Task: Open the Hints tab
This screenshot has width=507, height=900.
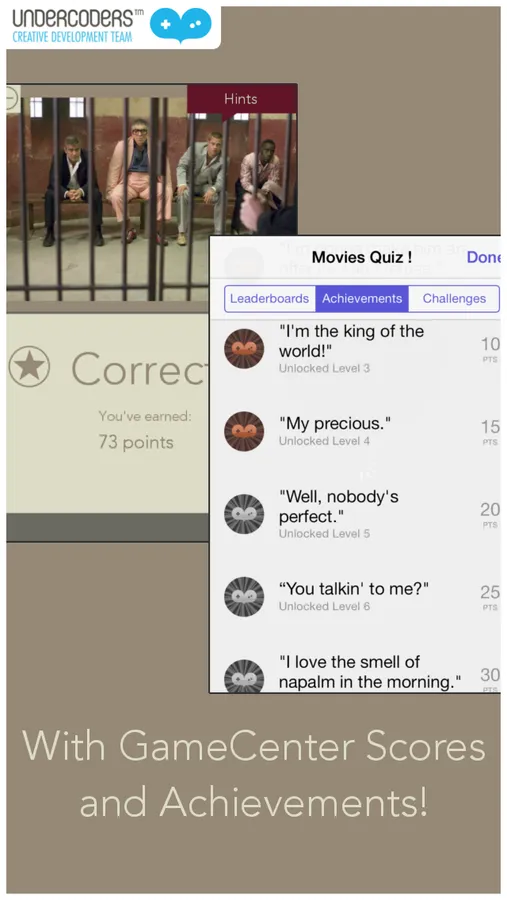Action: pos(241,99)
